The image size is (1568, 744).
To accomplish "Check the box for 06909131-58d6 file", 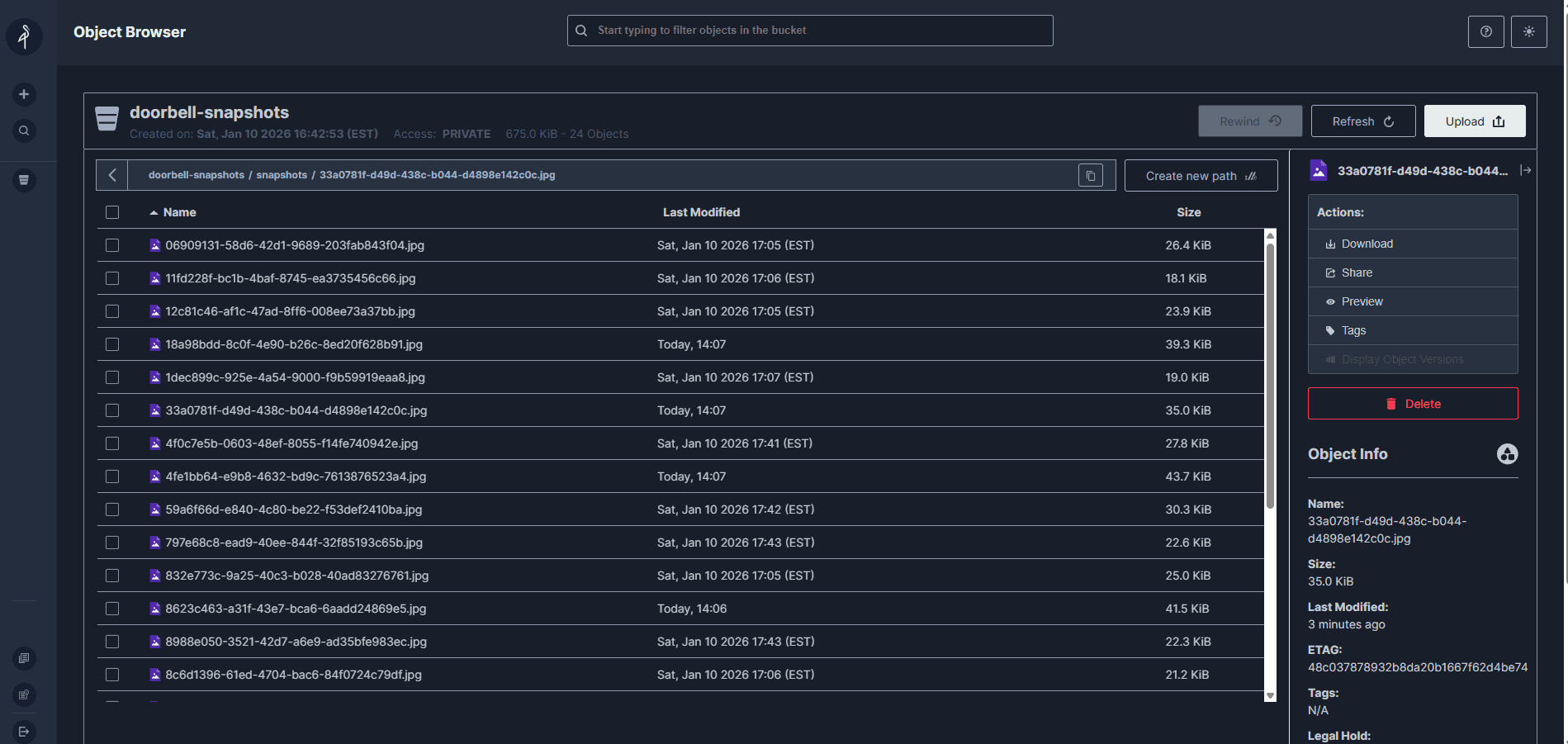I will tap(112, 245).
